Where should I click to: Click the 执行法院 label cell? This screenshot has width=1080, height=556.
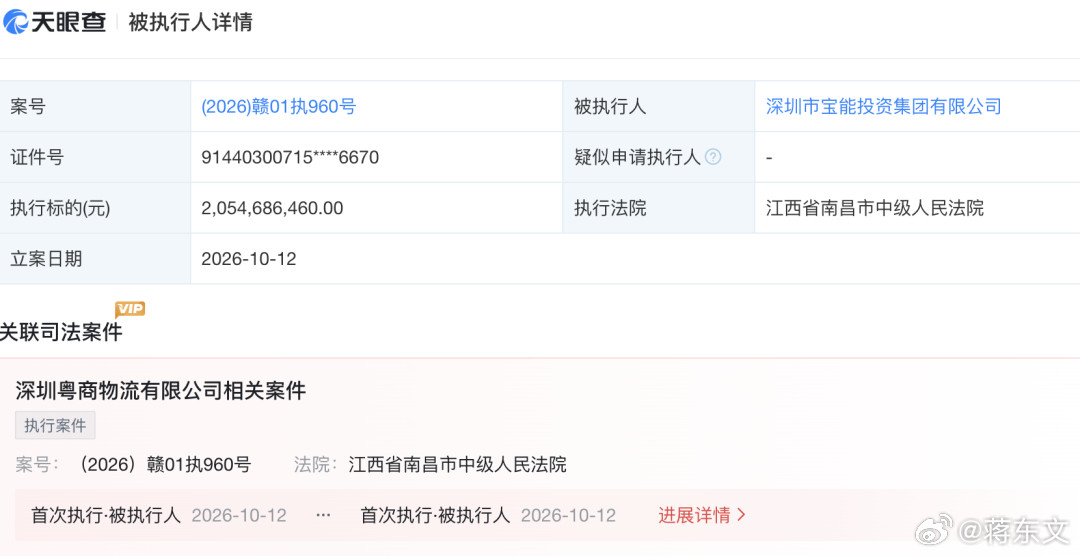point(658,208)
